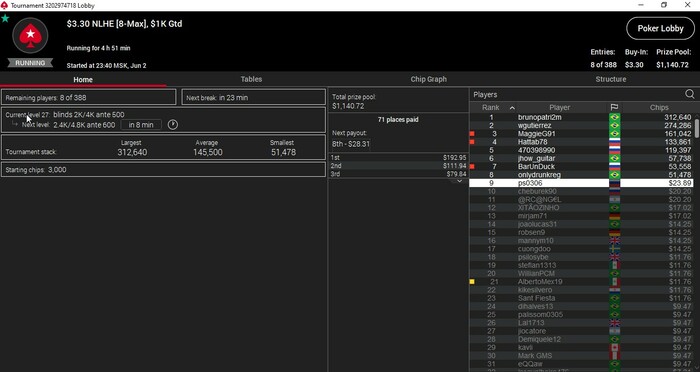
Task: Open the player search magnifier icon
Action: 690,94
